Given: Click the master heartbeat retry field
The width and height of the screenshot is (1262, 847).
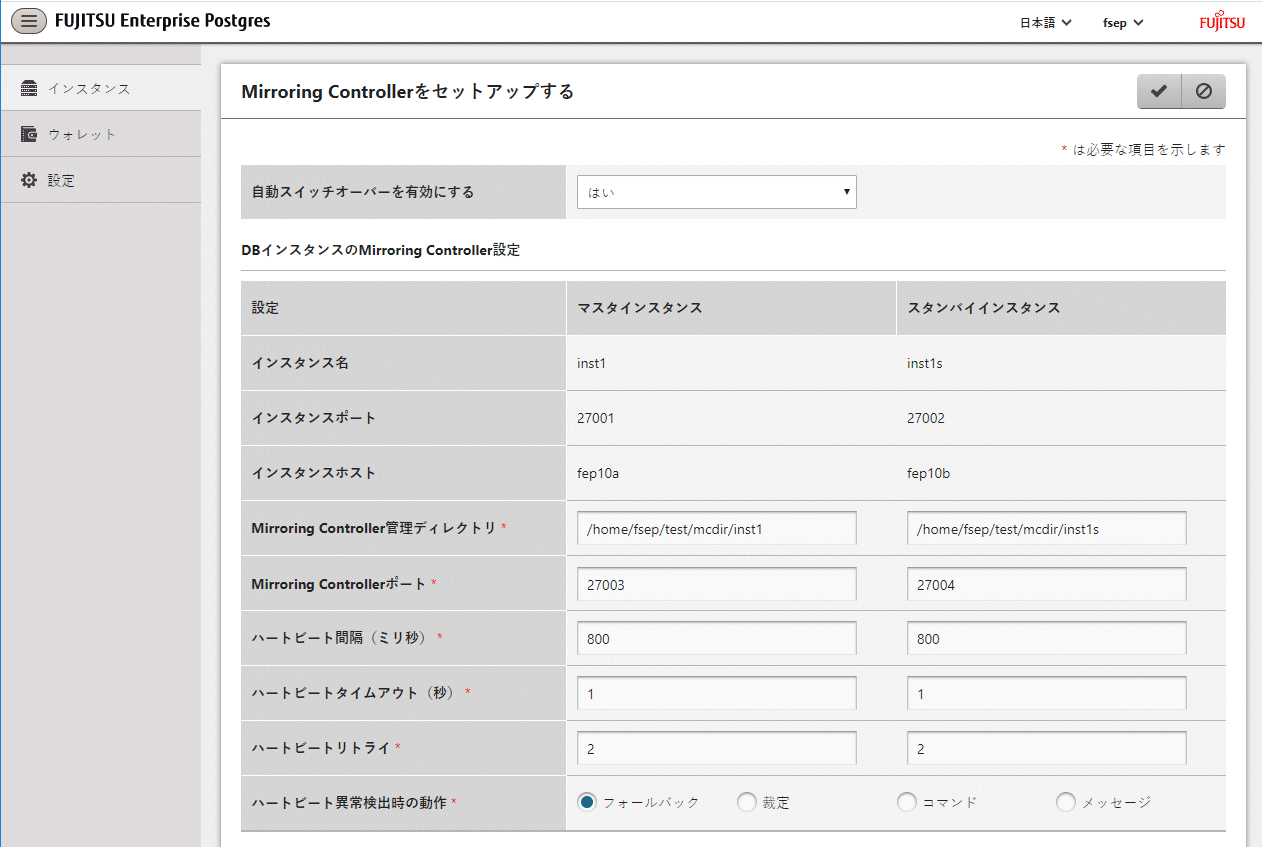Looking at the screenshot, I should point(716,748).
